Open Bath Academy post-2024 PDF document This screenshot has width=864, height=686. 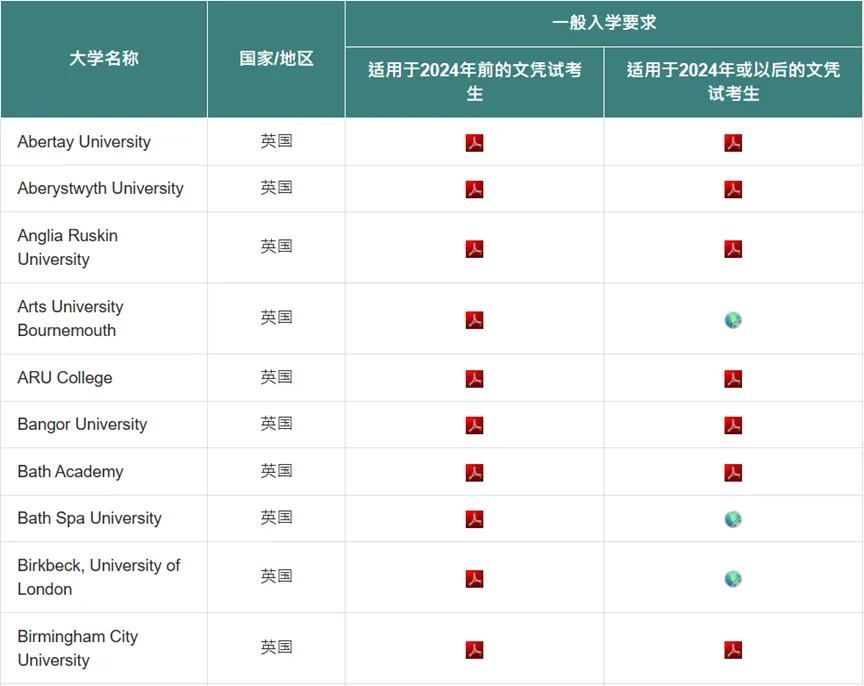click(x=733, y=471)
